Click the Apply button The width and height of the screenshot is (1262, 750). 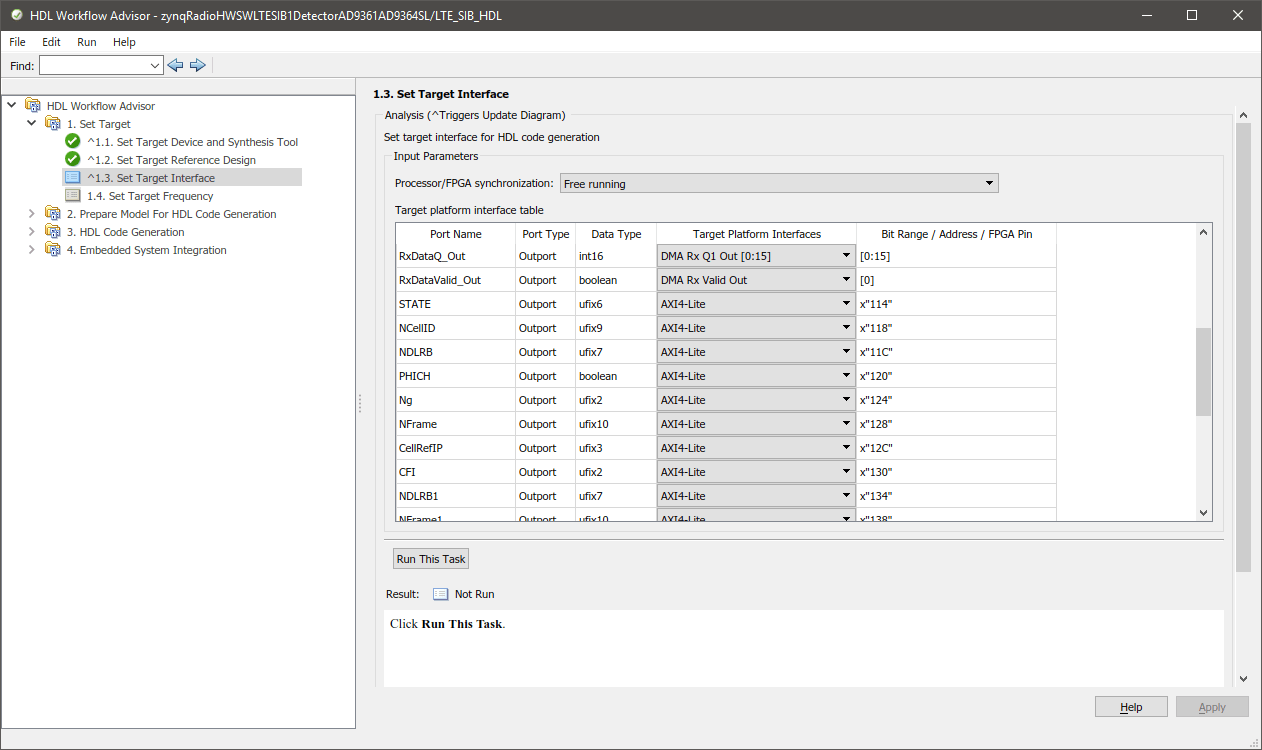(x=1212, y=707)
